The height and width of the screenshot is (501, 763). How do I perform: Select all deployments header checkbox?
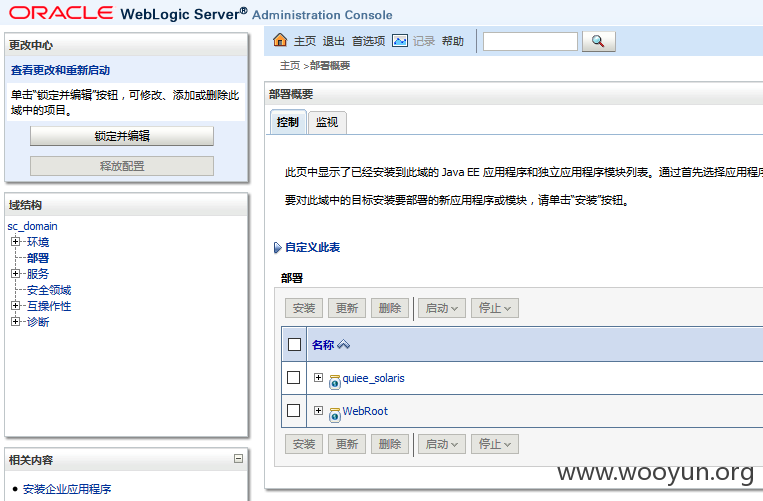[x=294, y=344]
